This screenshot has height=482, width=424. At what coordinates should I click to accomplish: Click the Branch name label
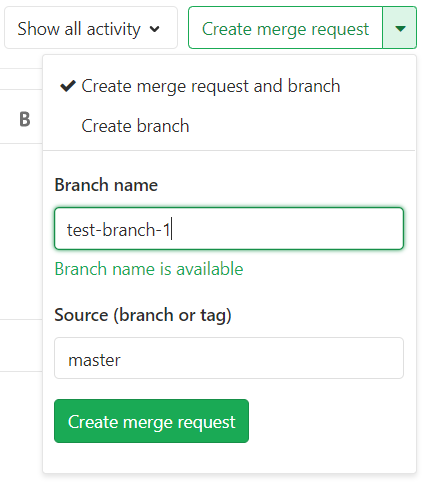tap(106, 185)
